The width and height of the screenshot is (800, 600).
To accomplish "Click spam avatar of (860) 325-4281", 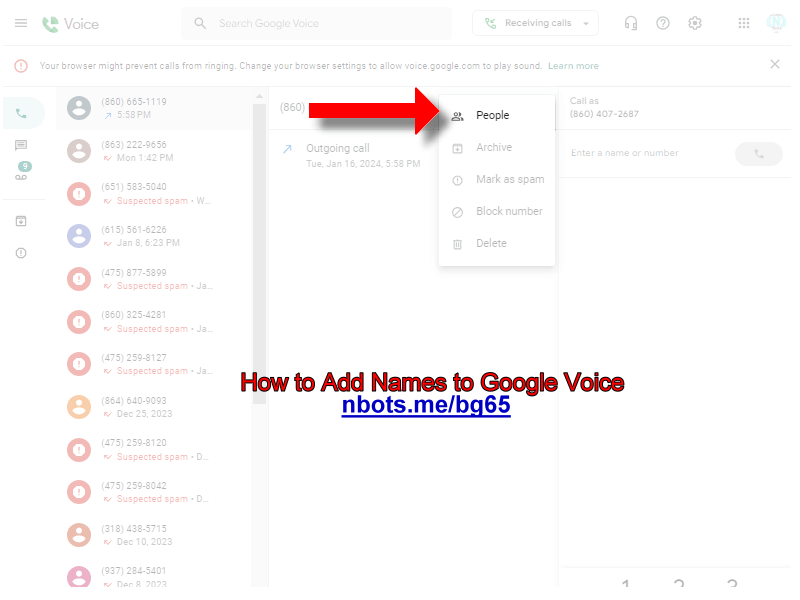I will (79, 322).
